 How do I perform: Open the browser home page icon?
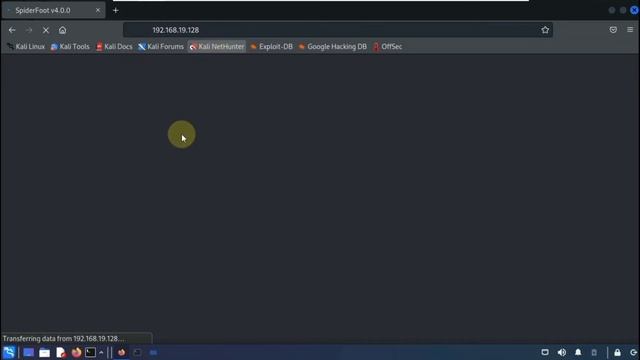pos(62,30)
